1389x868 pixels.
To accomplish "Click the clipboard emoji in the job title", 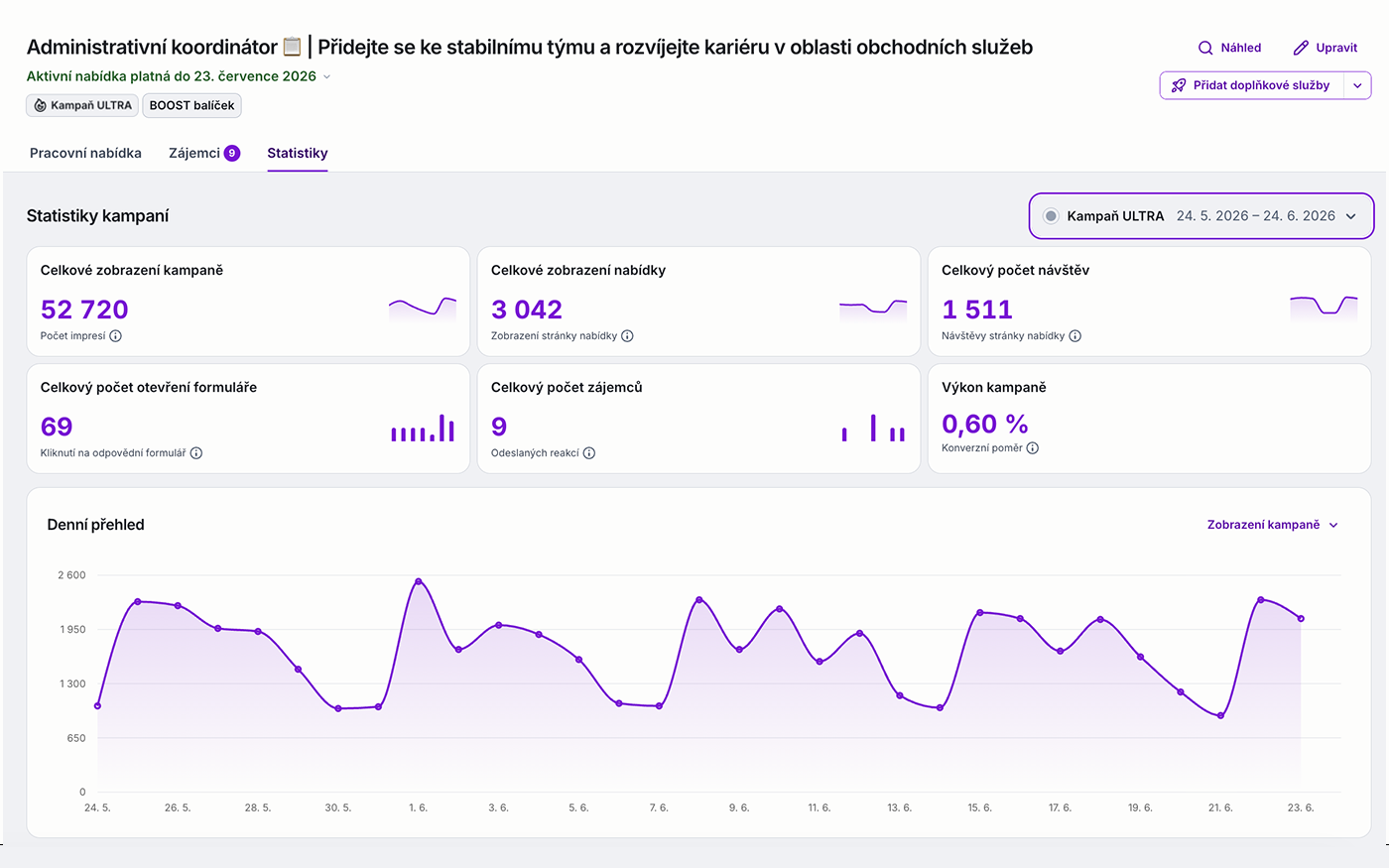I will pos(292,47).
